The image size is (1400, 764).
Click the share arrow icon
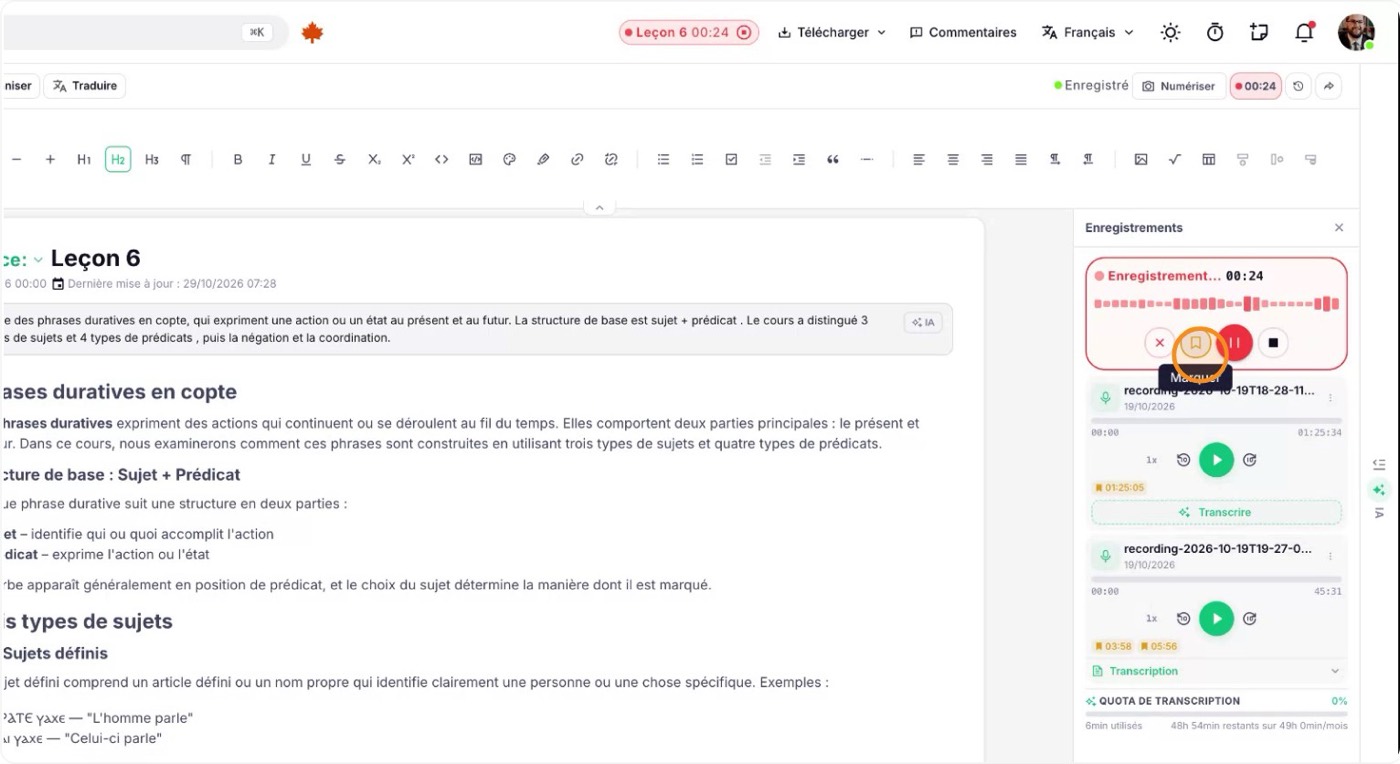click(1329, 86)
